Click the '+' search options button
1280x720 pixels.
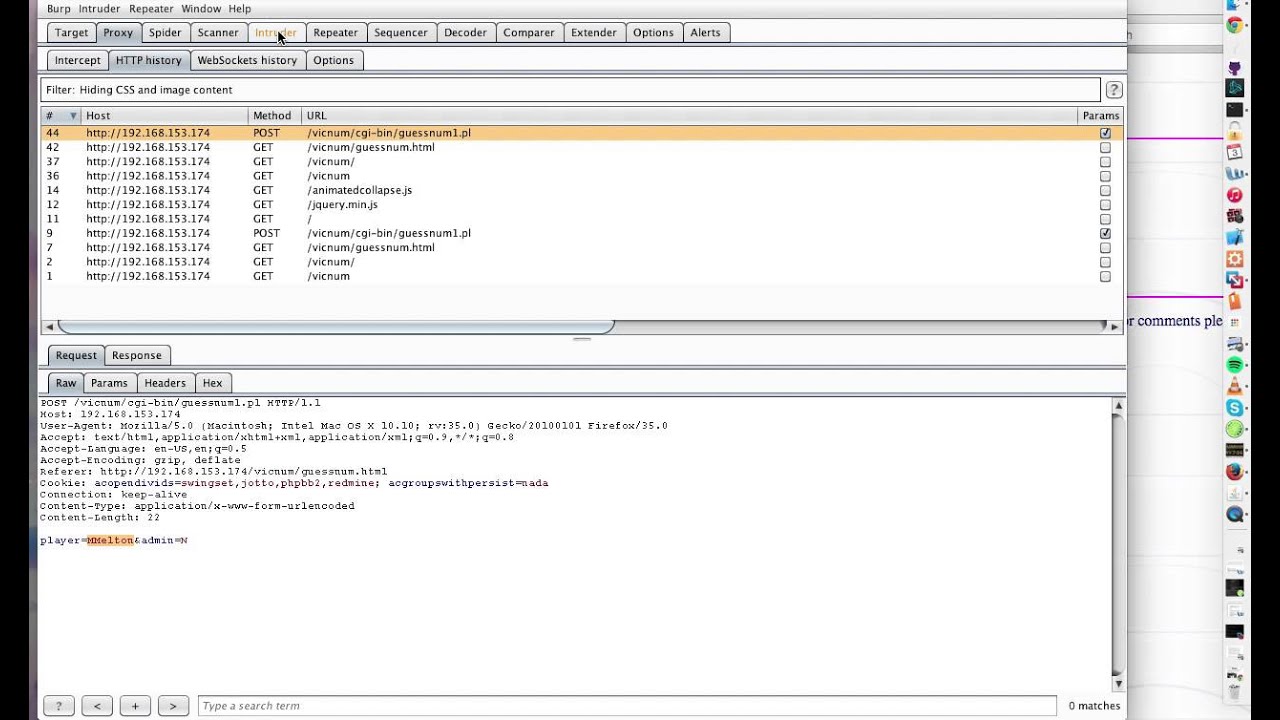pos(135,706)
